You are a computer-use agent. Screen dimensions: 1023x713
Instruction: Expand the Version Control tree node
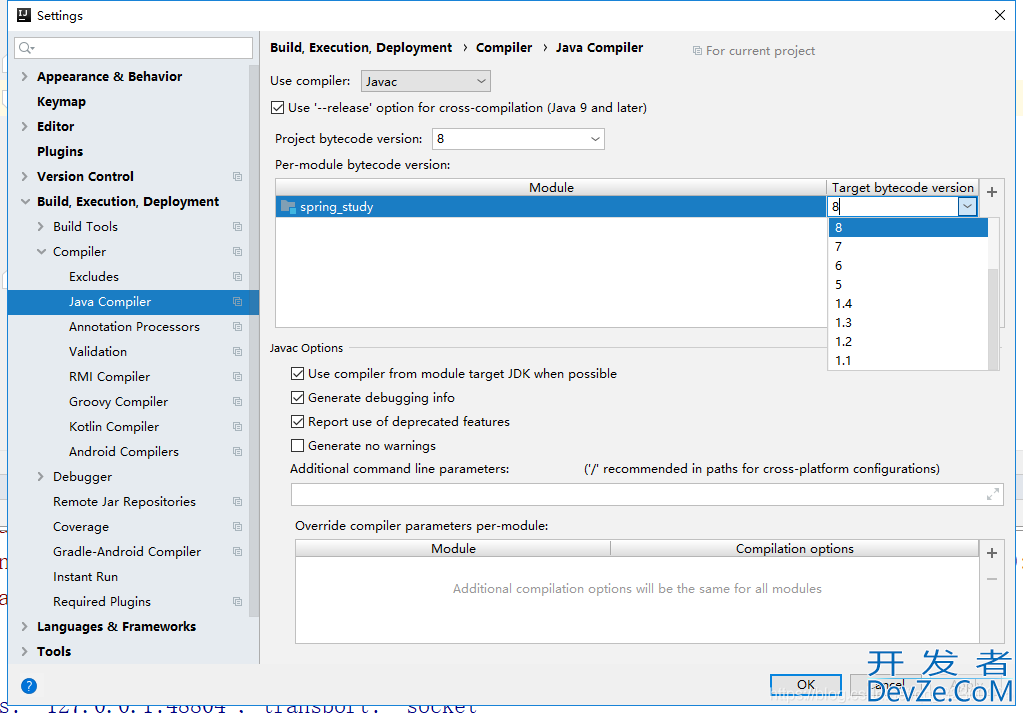tap(24, 177)
